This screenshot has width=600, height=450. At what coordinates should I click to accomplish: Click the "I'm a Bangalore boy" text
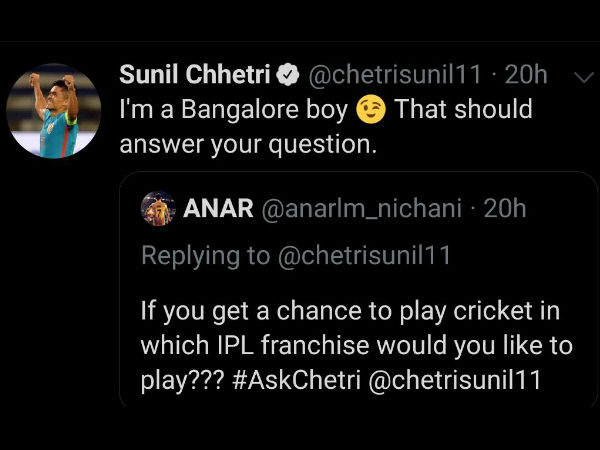(233, 109)
